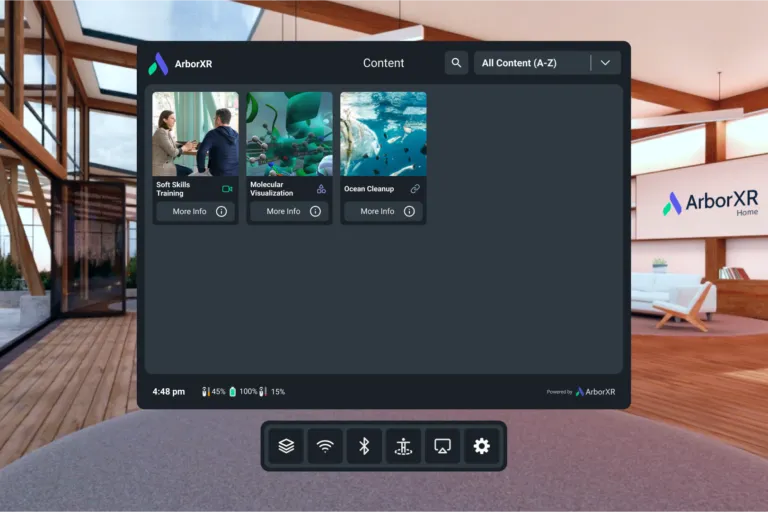Click the app shapes icon on Molecular Visualization
768x512 pixels.
321,189
